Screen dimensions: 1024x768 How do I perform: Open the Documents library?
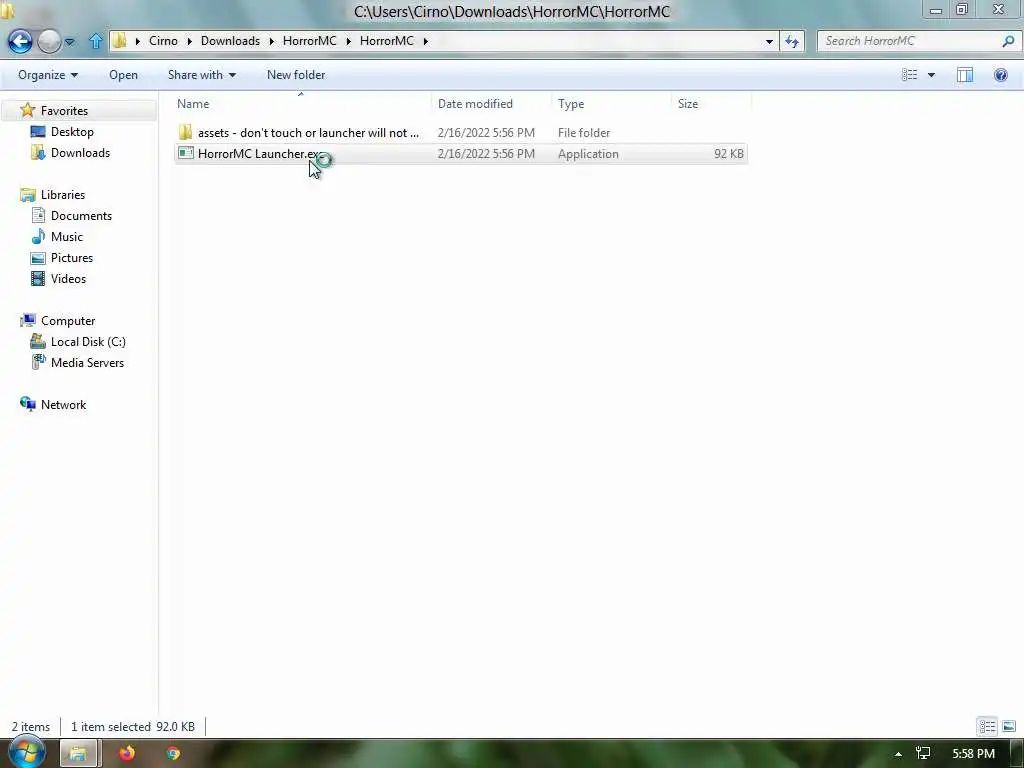coord(81,216)
